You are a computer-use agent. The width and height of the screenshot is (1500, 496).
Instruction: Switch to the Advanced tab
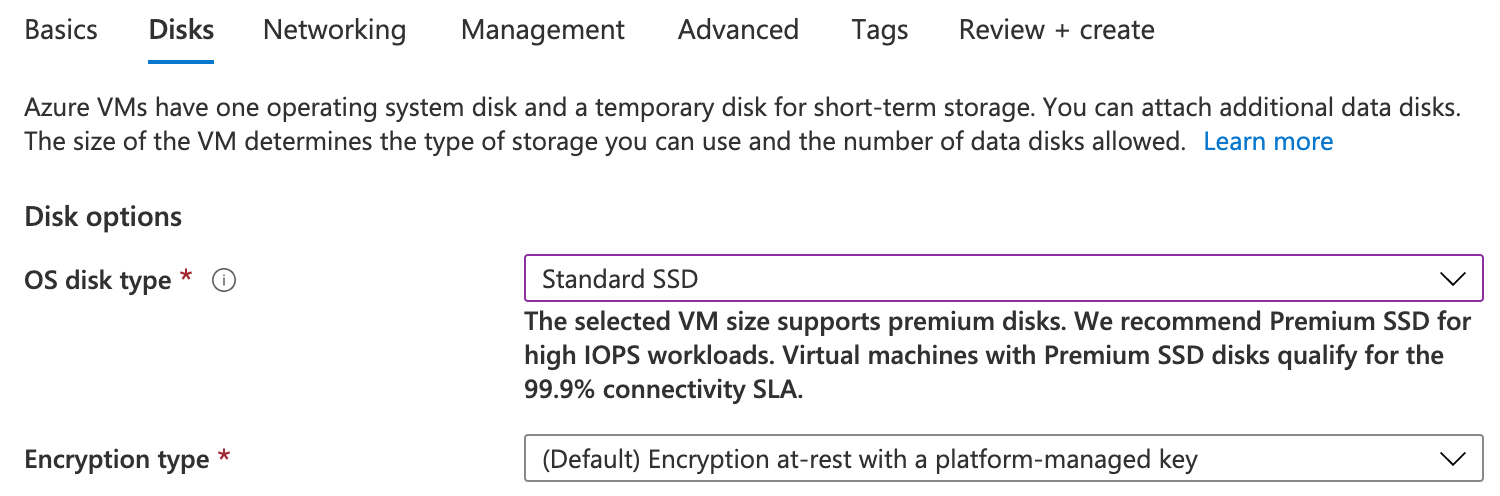pyautogui.click(x=738, y=30)
